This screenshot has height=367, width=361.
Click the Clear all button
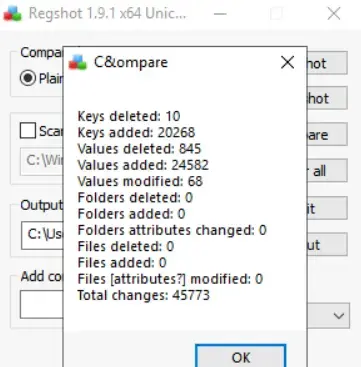(327, 171)
